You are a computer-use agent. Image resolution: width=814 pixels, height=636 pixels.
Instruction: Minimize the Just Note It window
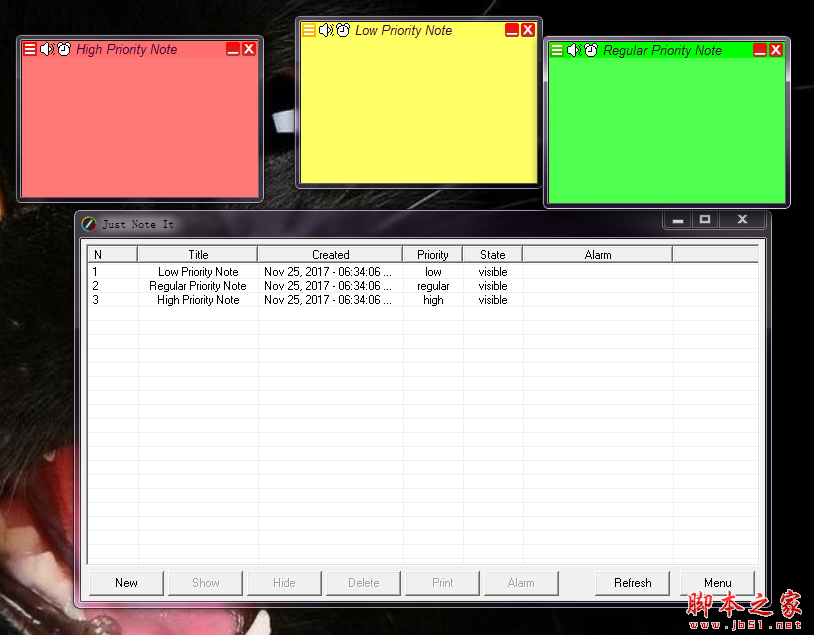[x=677, y=220]
